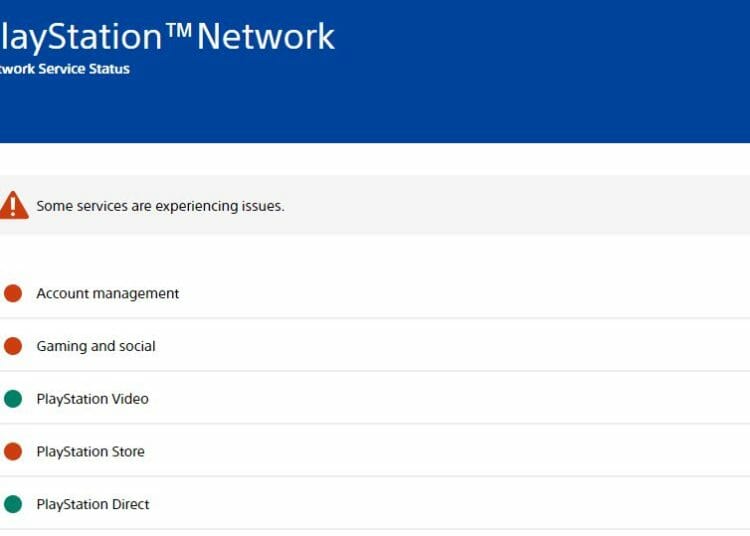This screenshot has height=536, width=750.
Task: Click the word 'Network' in the title
Action: point(266,37)
